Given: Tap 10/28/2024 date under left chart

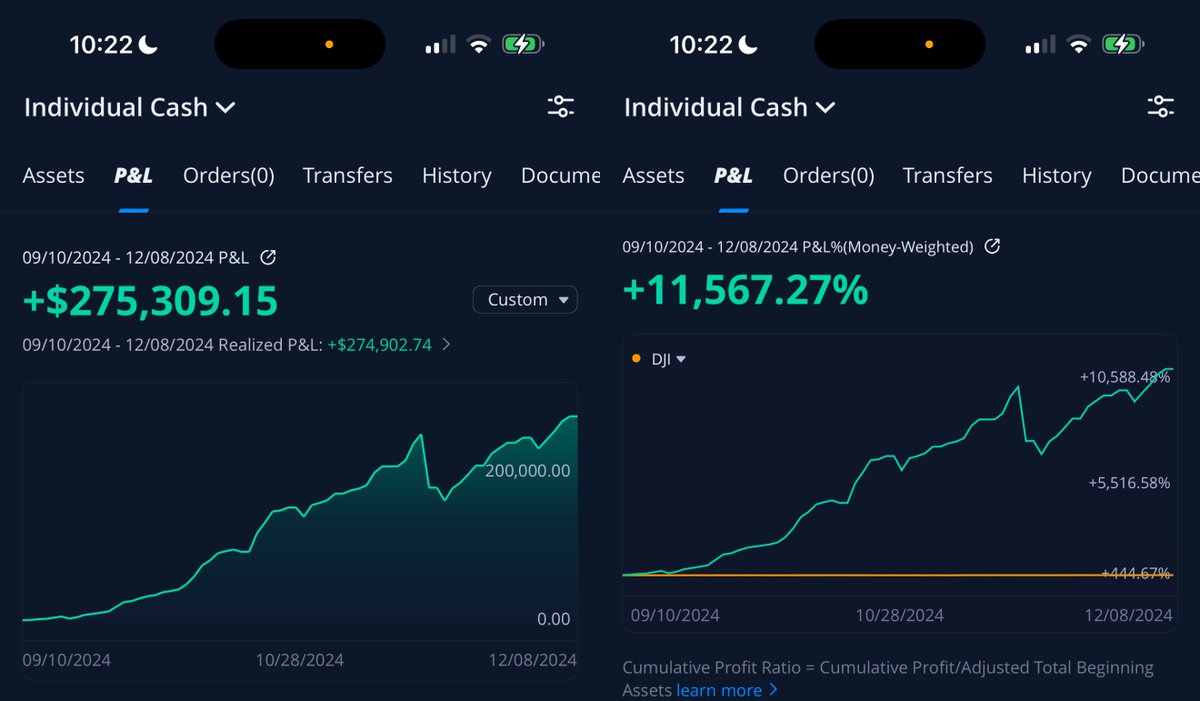Looking at the screenshot, I should (x=299, y=660).
